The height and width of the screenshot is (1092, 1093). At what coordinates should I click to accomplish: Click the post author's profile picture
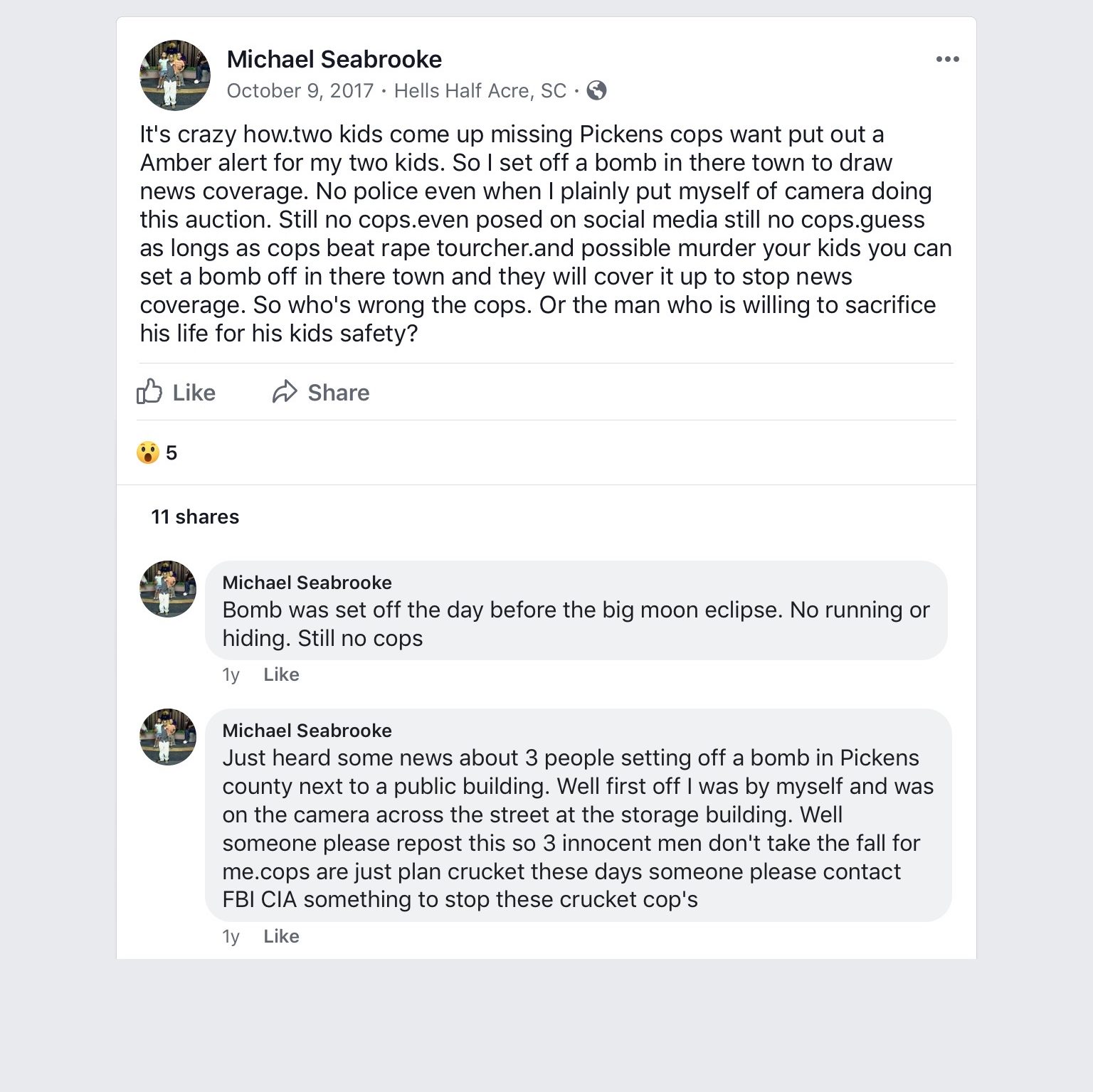pos(175,75)
